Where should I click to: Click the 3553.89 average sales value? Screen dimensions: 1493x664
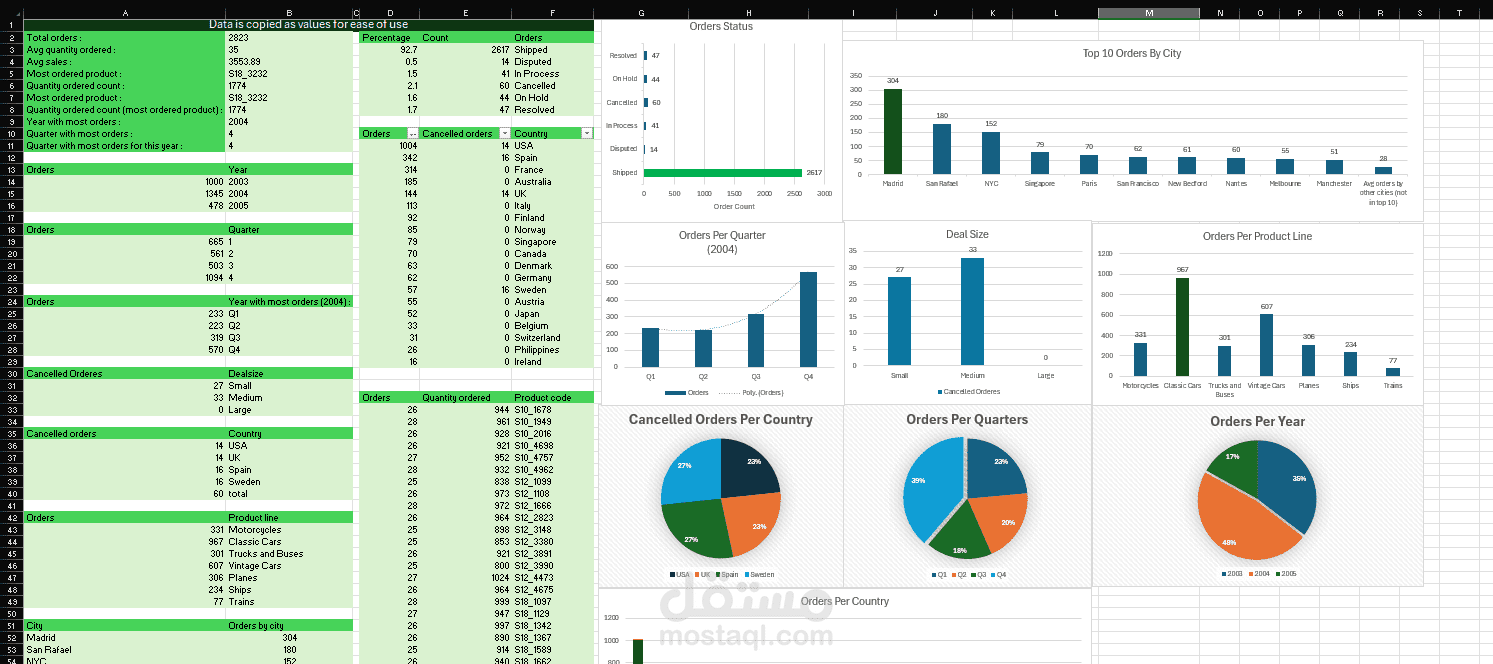(289, 62)
